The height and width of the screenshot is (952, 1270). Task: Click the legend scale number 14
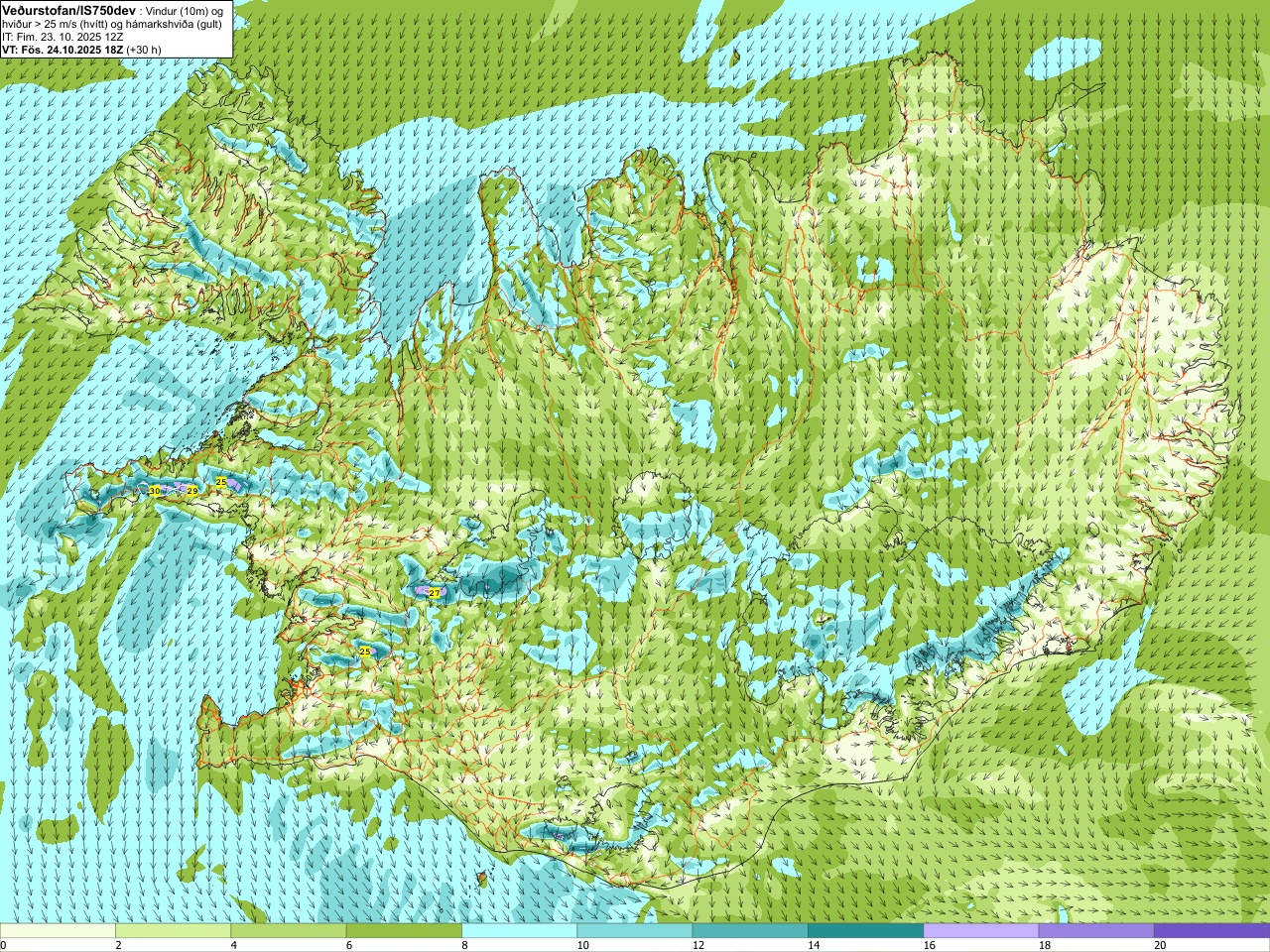(814, 945)
